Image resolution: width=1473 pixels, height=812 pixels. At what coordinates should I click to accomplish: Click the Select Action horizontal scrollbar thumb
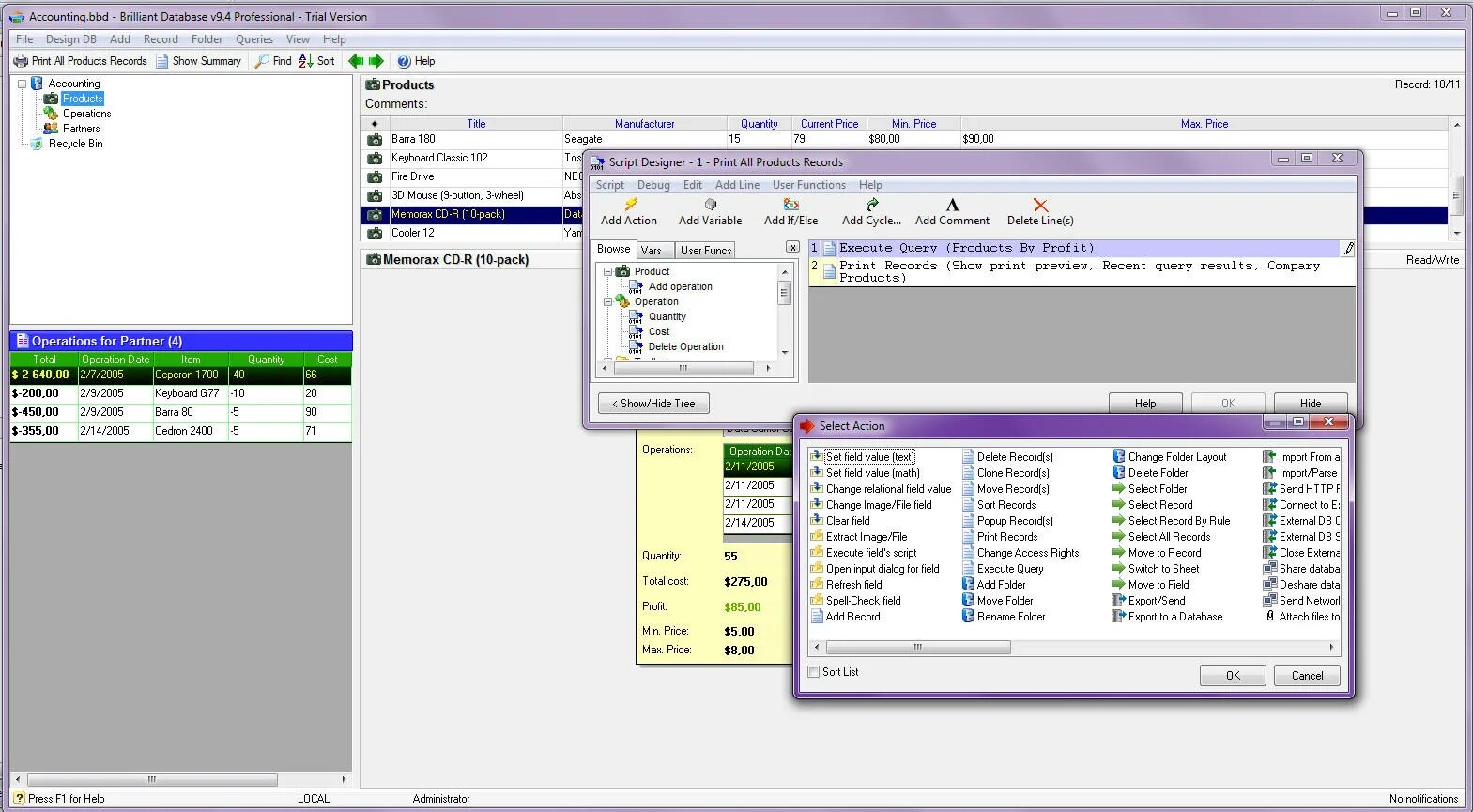[917, 648]
